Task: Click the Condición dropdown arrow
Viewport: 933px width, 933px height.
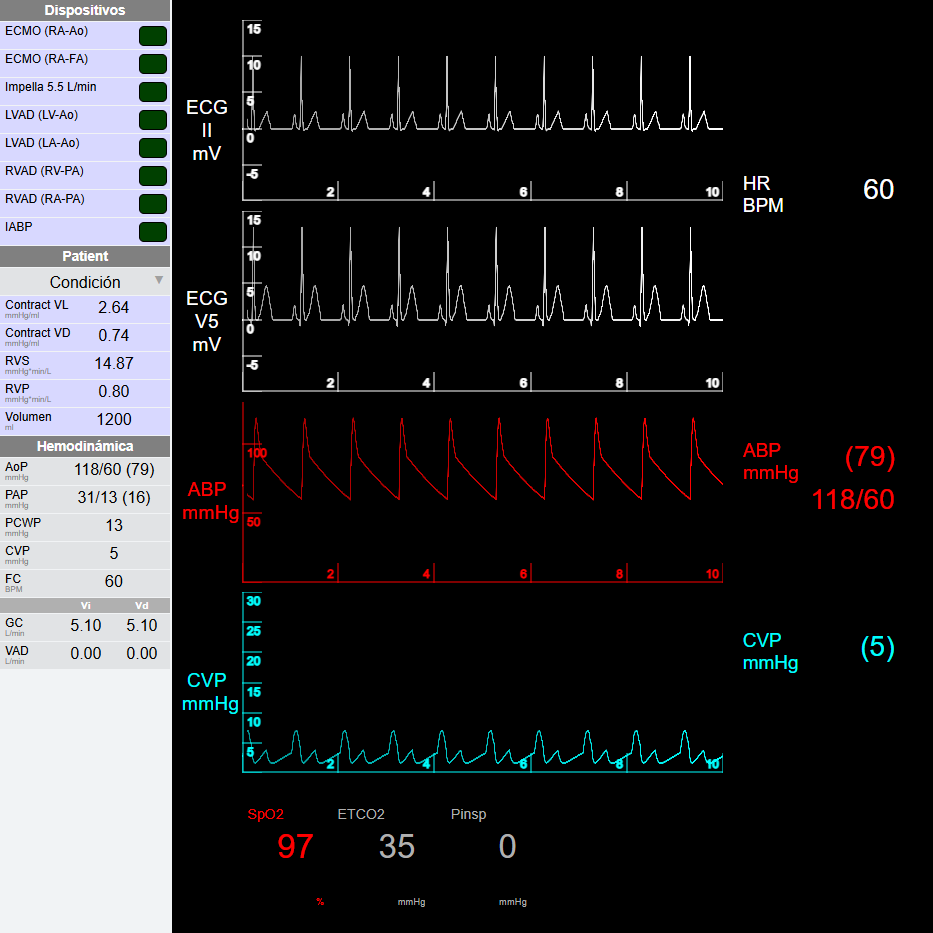Action: pos(159,280)
